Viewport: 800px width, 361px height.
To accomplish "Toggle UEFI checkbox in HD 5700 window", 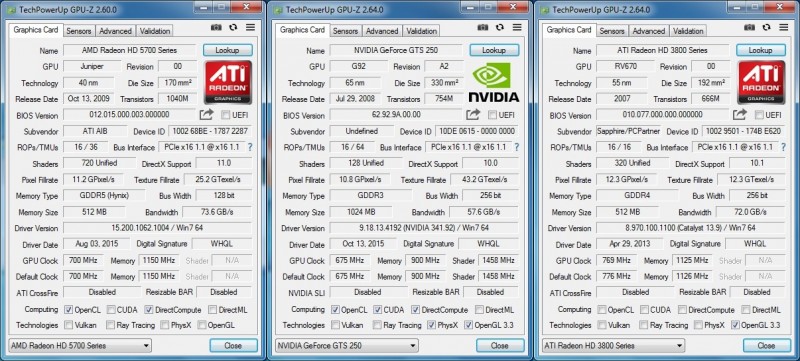I will (x=226, y=115).
